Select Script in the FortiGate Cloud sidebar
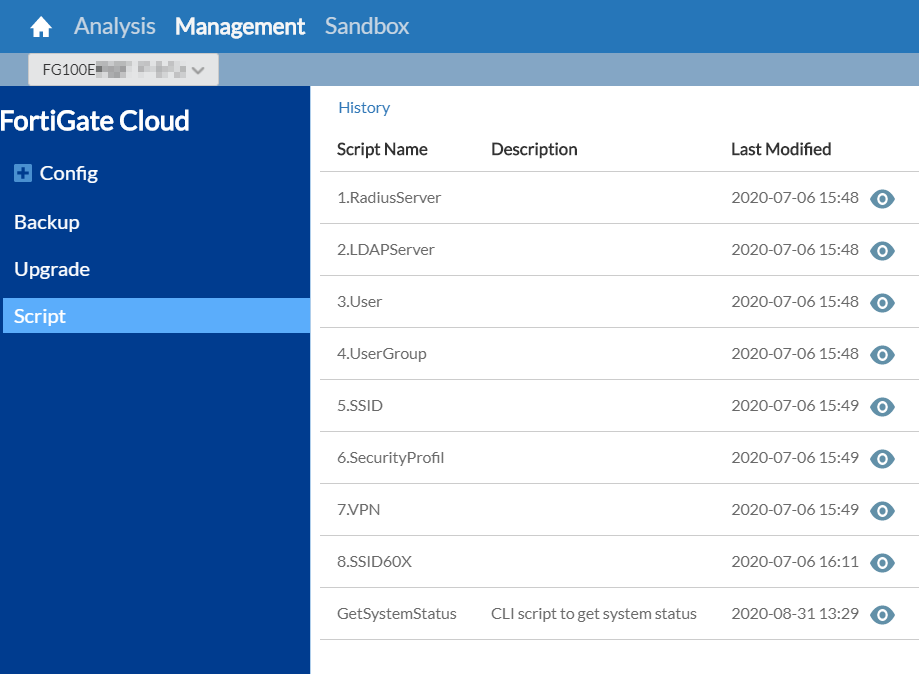Screen dimensions: 919x674 click(41, 315)
